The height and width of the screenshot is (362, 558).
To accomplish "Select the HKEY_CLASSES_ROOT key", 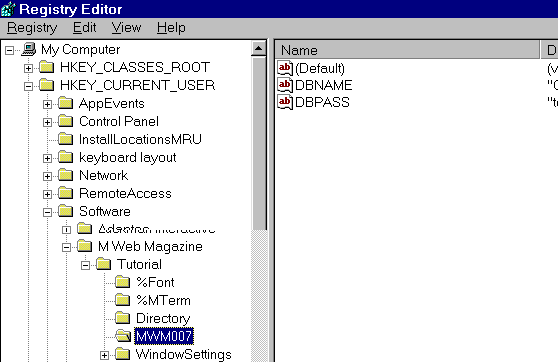I will tap(135, 67).
